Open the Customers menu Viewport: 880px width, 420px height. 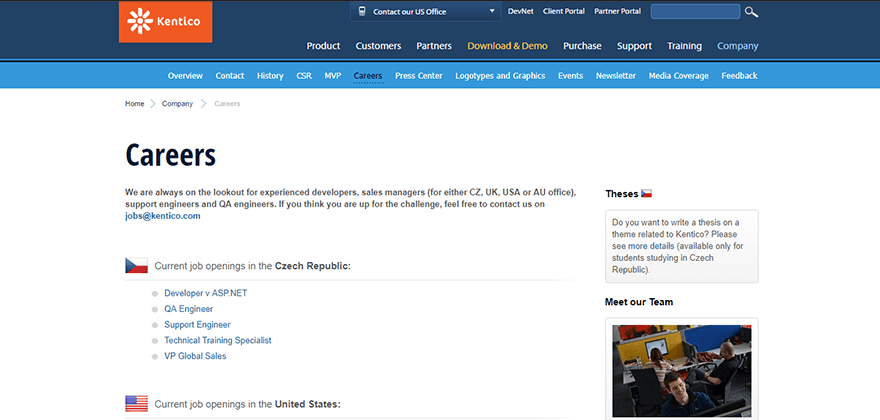(x=378, y=46)
